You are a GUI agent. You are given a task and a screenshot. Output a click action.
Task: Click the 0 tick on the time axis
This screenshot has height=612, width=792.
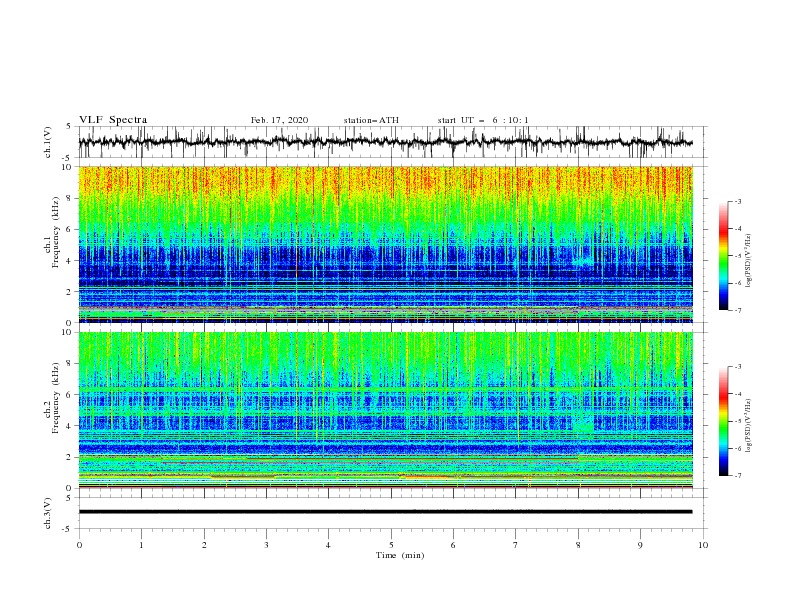pyautogui.click(x=79, y=545)
